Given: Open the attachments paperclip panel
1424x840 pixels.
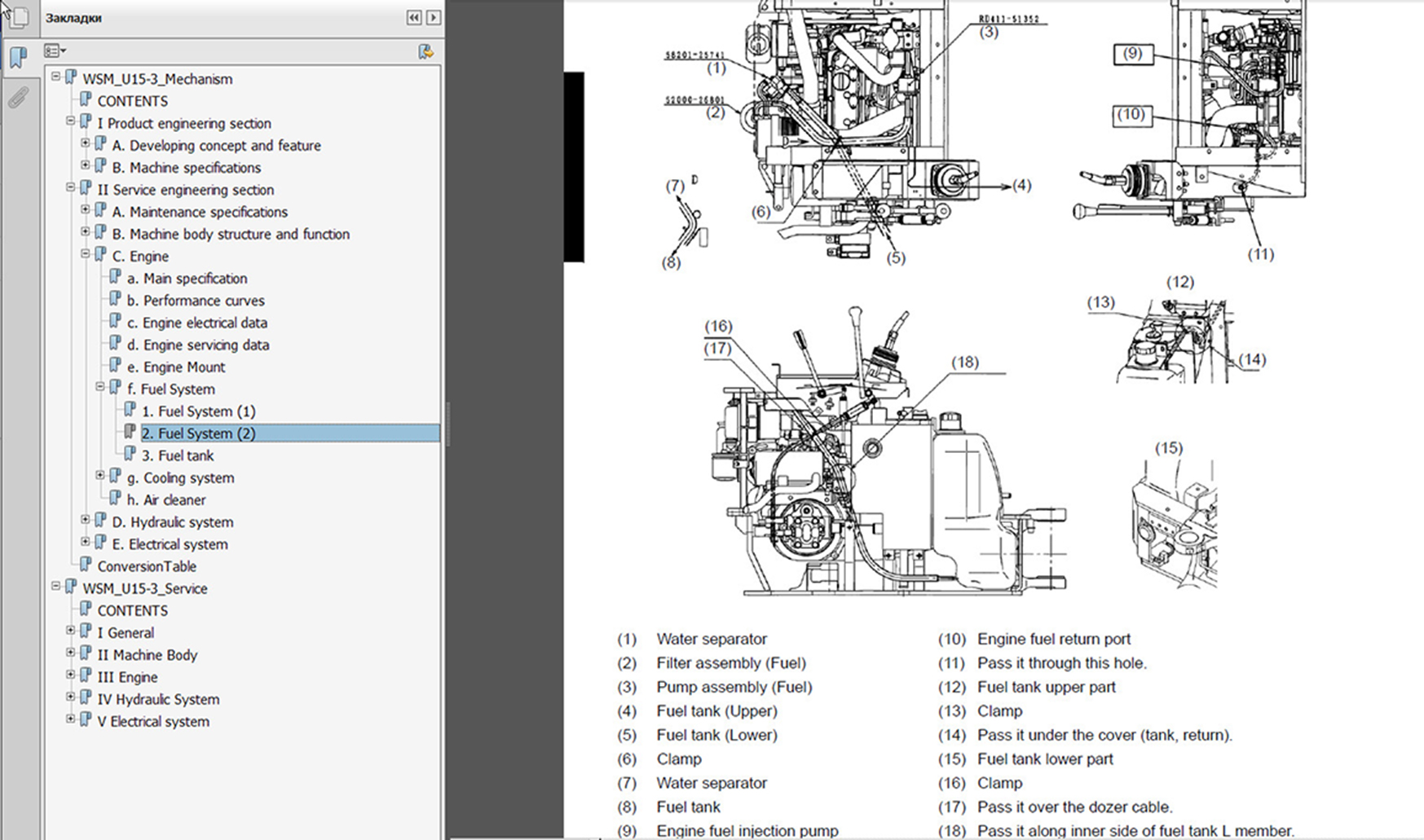Looking at the screenshot, I should (x=18, y=98).
